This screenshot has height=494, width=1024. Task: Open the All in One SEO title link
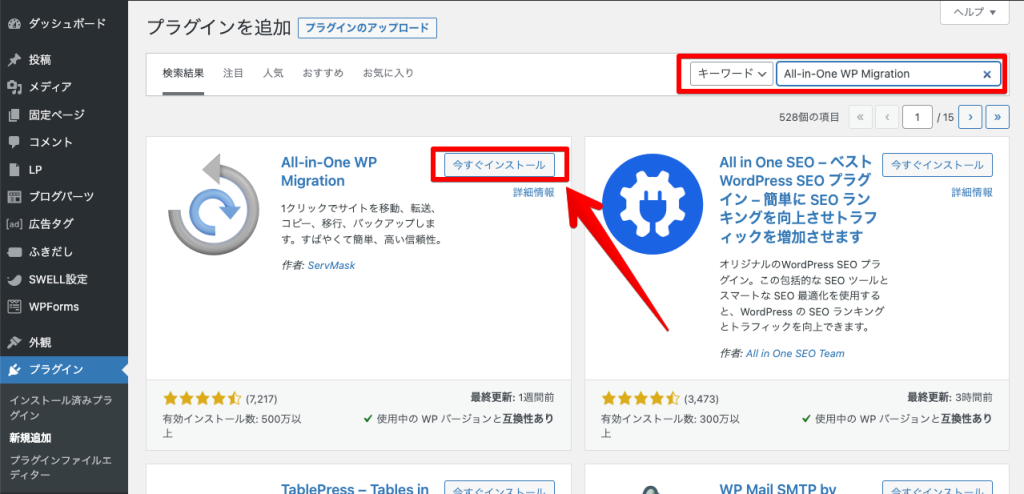click(798, 198)
